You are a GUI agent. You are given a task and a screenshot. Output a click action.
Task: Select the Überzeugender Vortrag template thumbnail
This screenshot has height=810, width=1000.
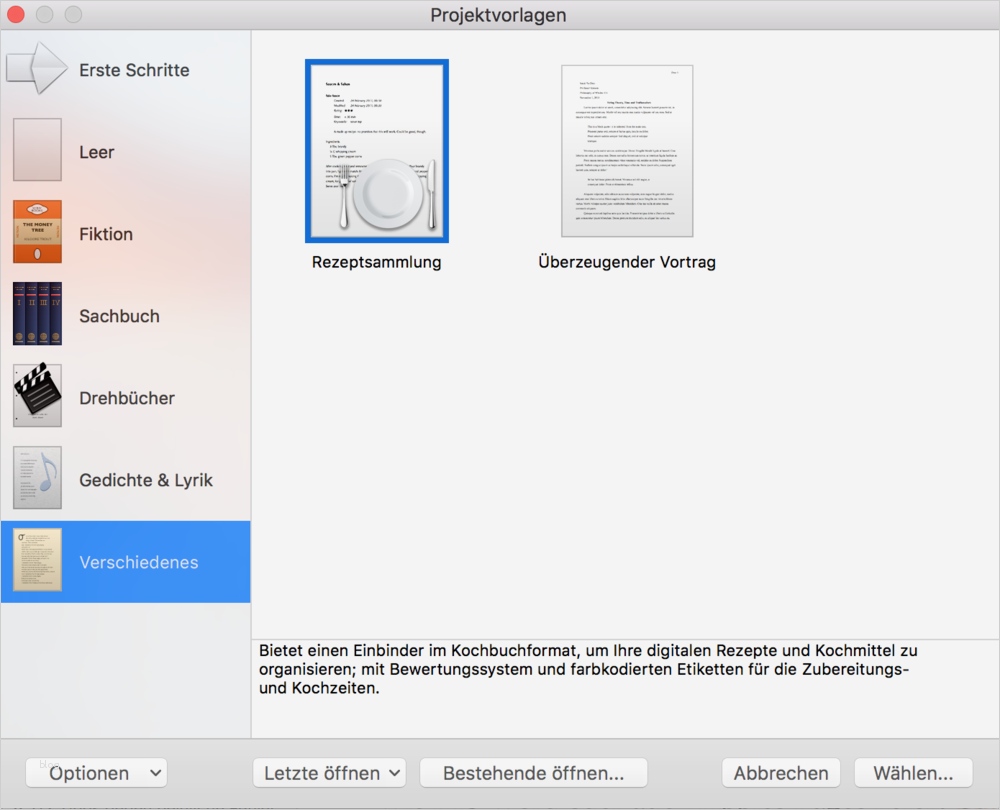[627, 151]
